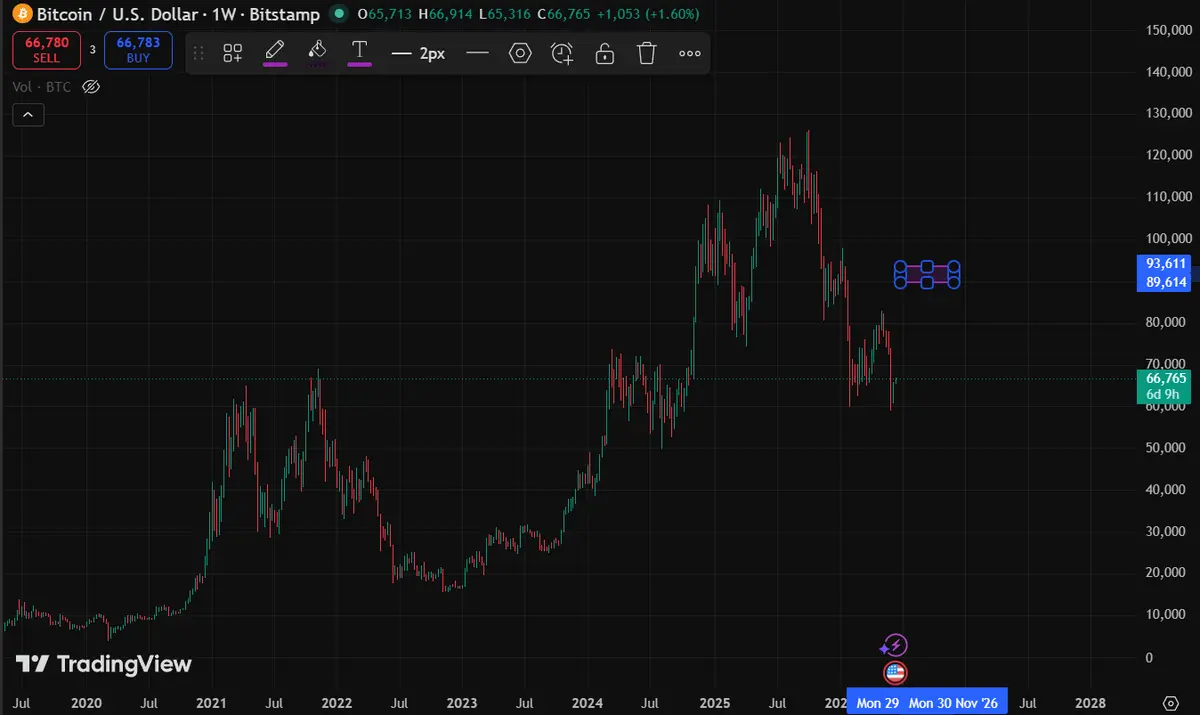
Task: Click the US flag economic event marker
Action: click(x=895, y=673)
